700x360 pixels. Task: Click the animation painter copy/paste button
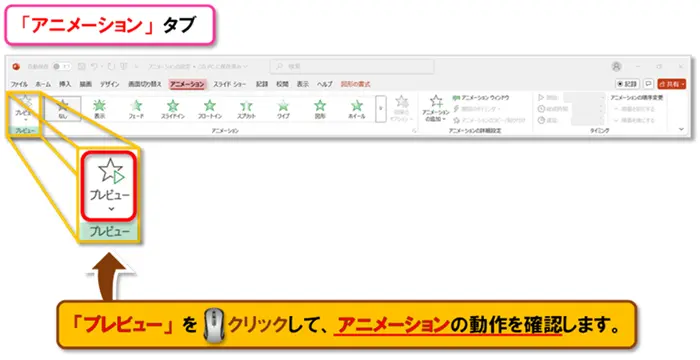489,120
